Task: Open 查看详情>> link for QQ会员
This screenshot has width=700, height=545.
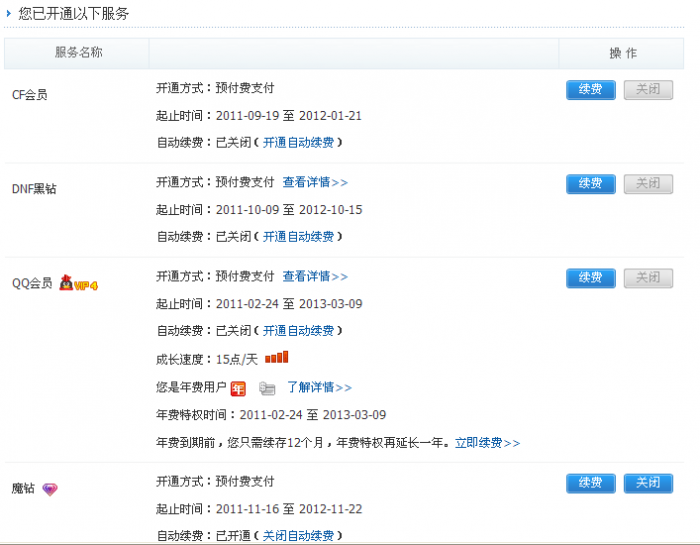Action: tap(315, 276)
